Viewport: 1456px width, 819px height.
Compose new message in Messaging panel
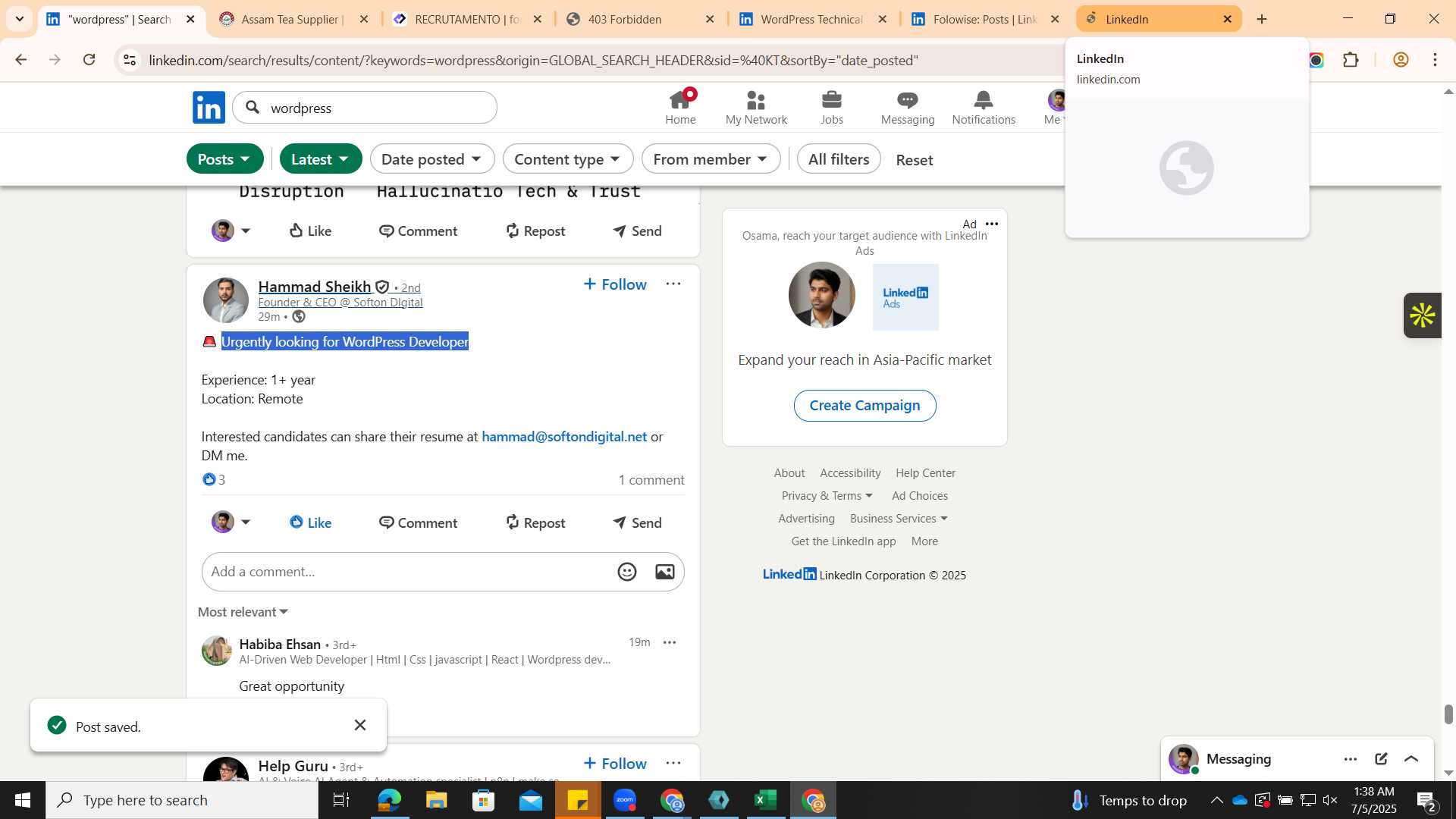(x=1381, y=759)
